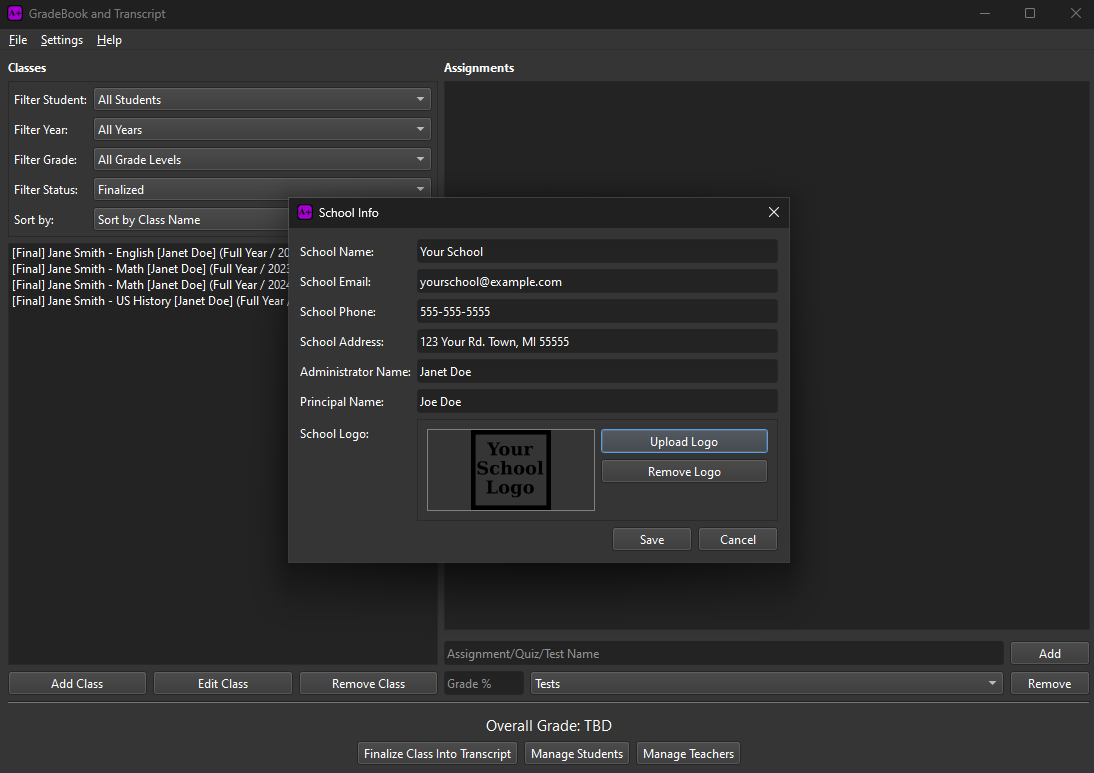Select Jane Smith Math 2023 class row
The height and width of the screenshot is (773, 1094).
tap(150, 269)
